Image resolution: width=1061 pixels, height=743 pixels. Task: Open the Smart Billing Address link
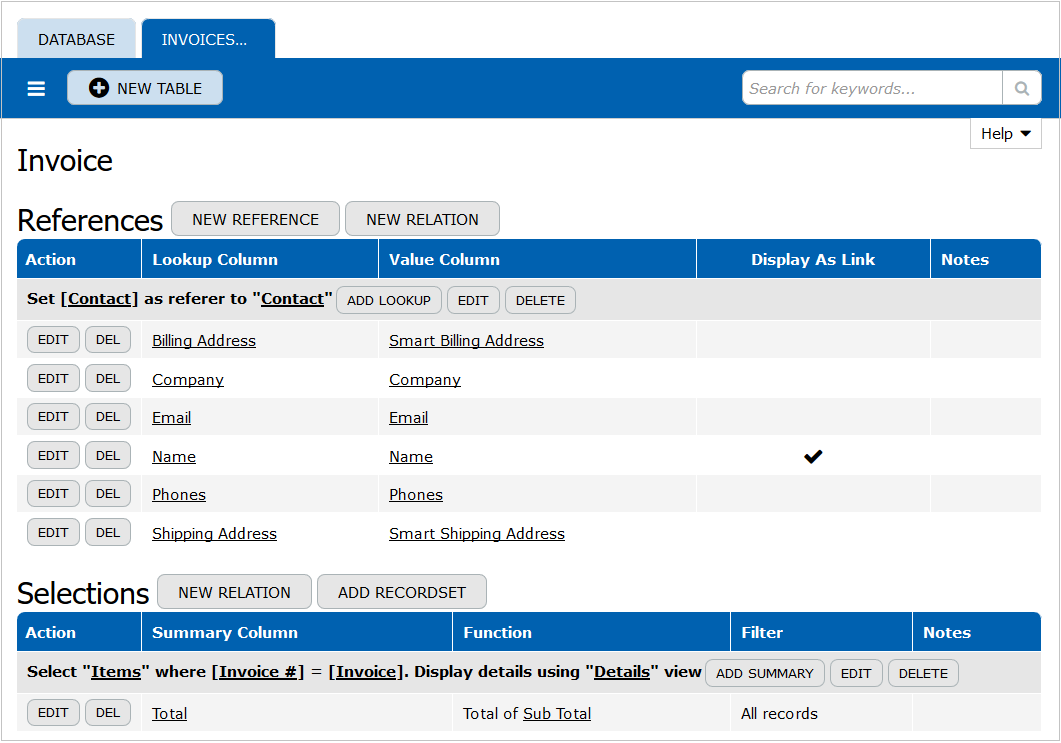pos(466,341)
